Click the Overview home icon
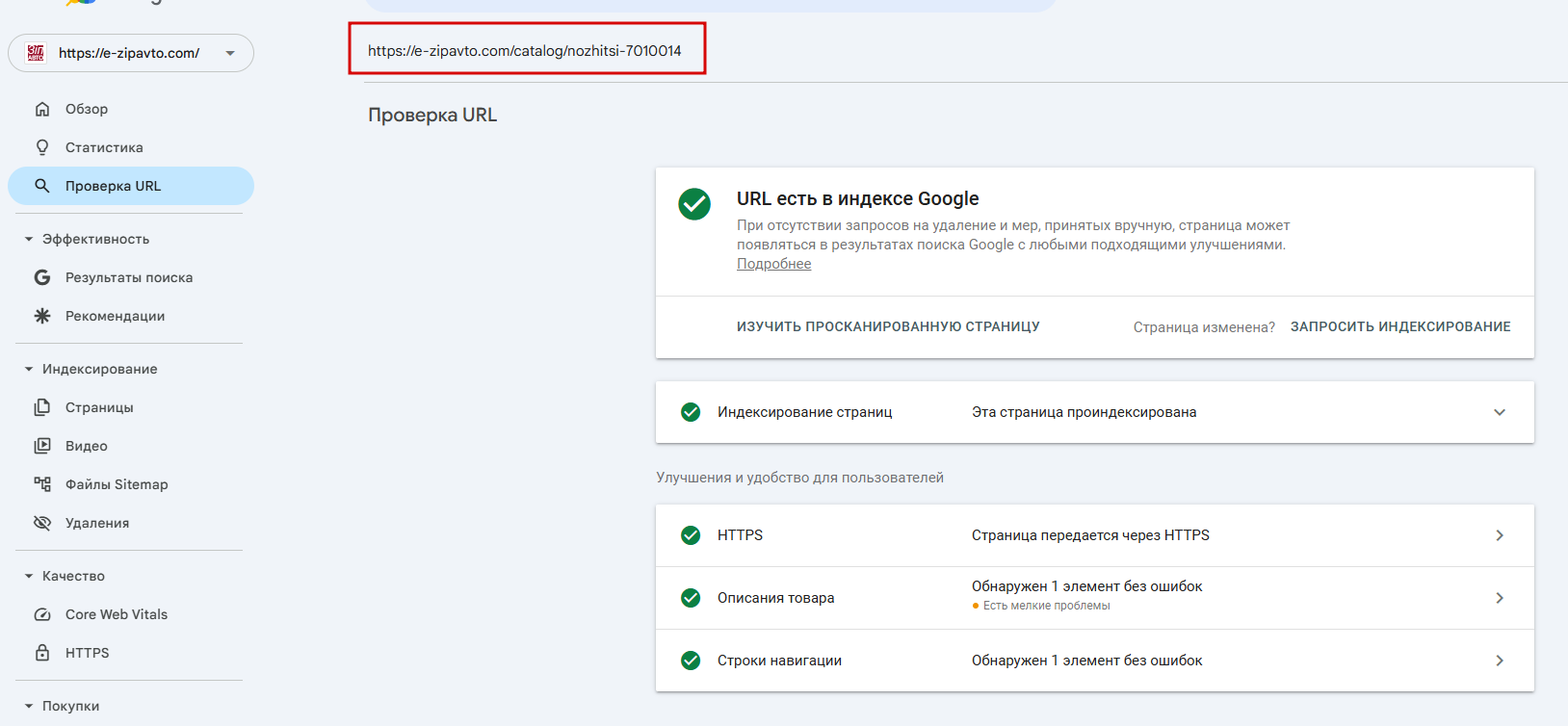Image resolution: width=1568 pixels, height=726 pixels. [x=42, y=109]
